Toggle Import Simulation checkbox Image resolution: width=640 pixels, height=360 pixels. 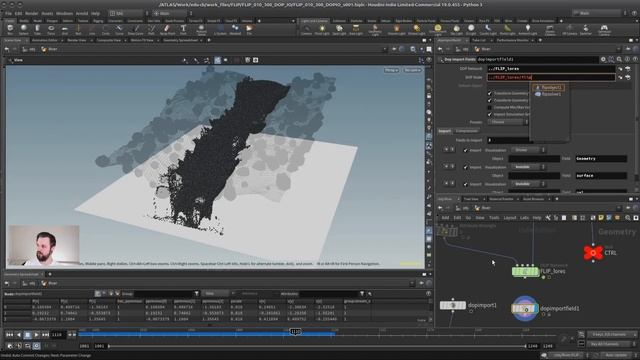489,115
